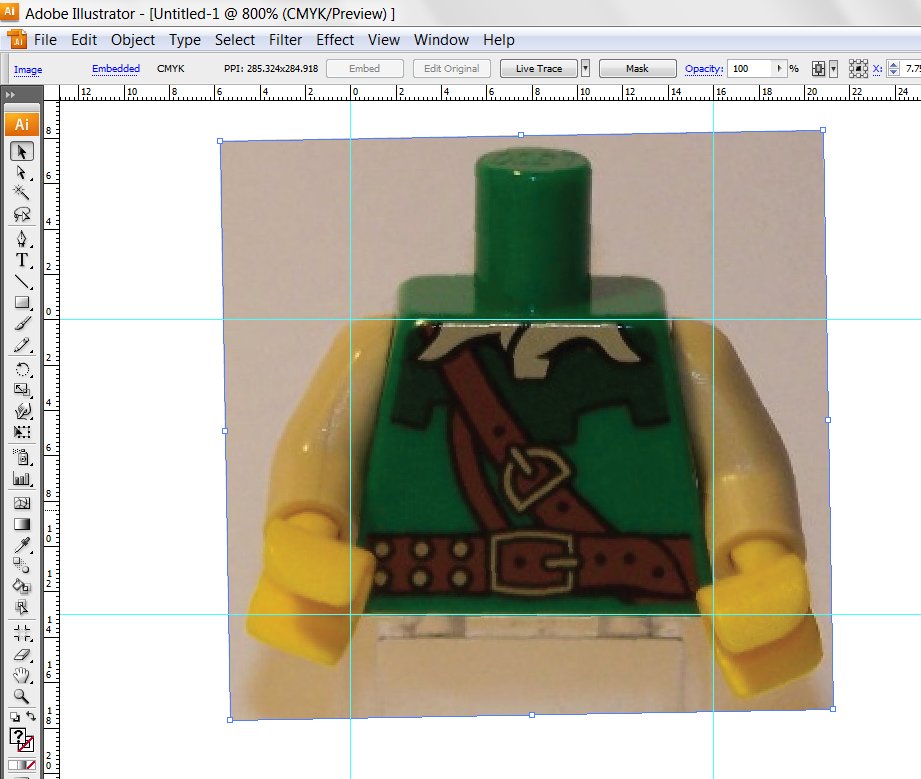Viewport: 921px width, 779px height.
Task: Select the Zoom magnifier tool
Action: [21, 696]
